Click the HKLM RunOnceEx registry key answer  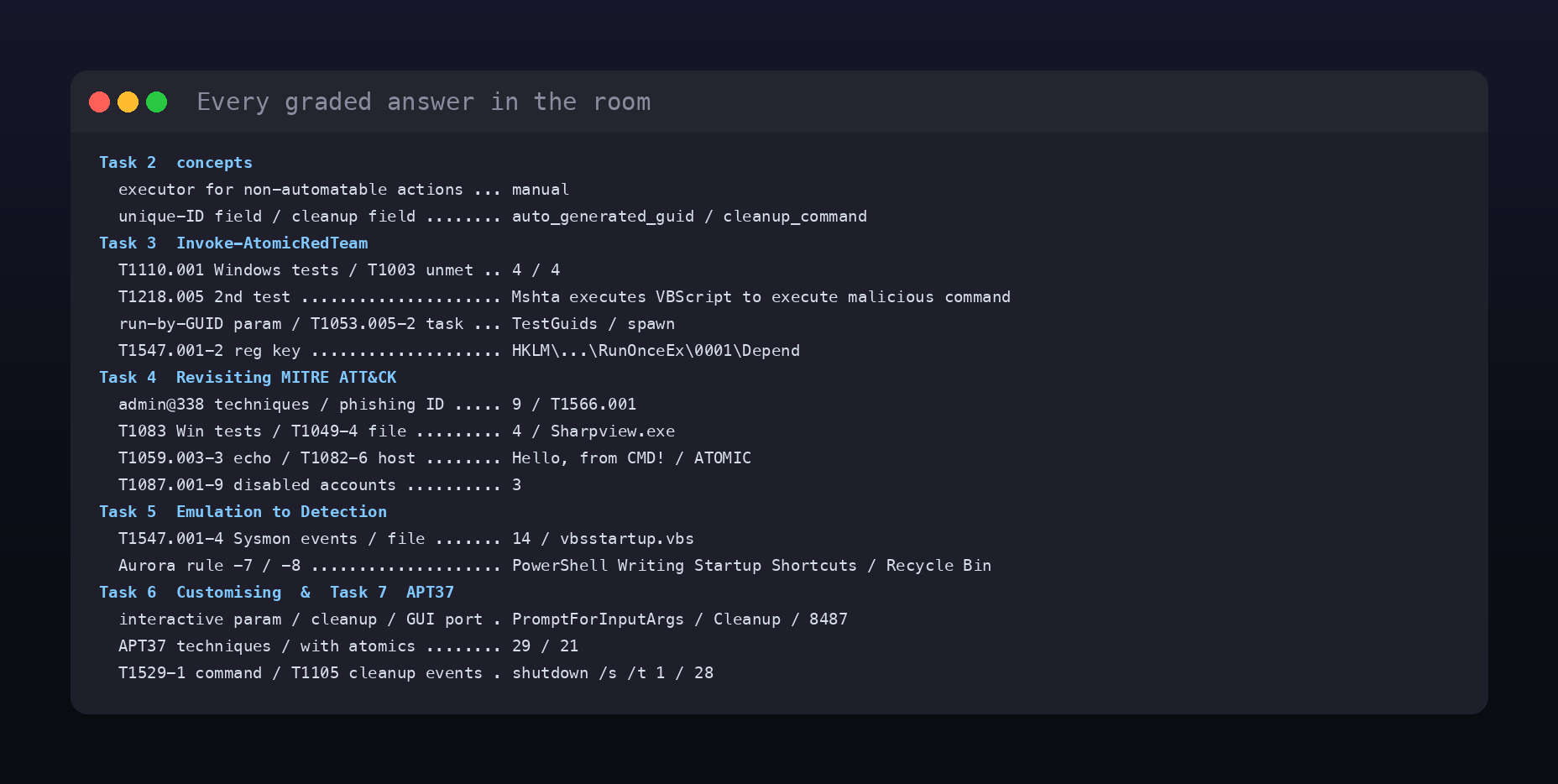[x=656, y=350]
